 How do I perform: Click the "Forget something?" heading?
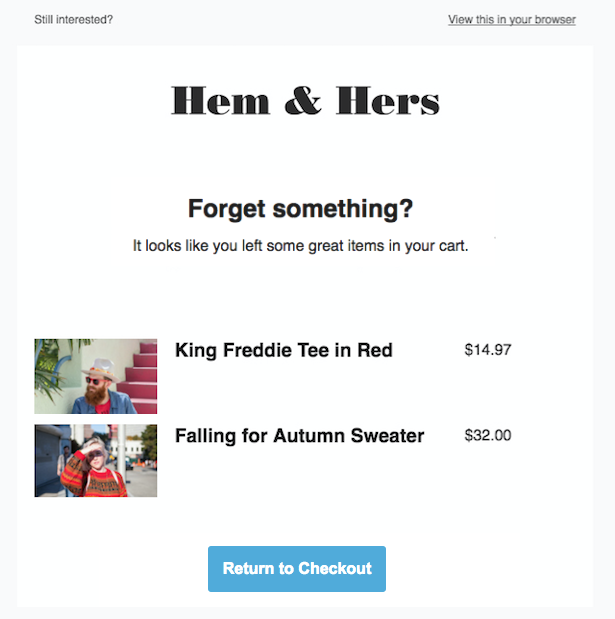(x=300, y=209)
